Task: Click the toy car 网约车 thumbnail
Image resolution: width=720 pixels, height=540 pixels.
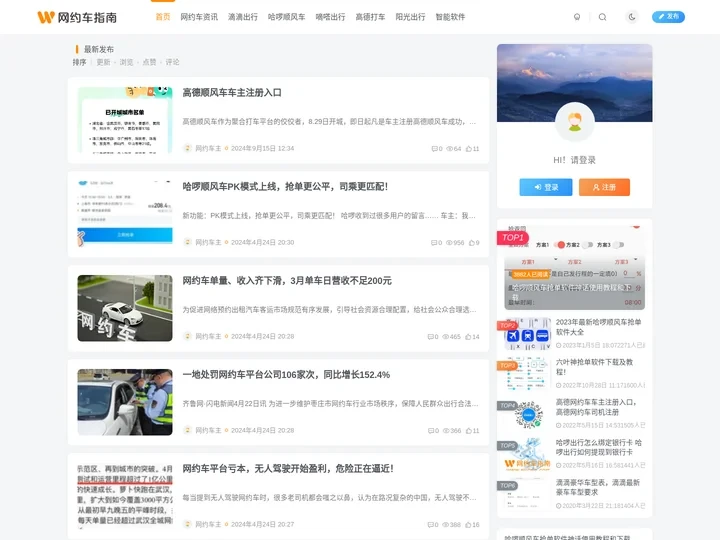Action: (x=125, y=308)
